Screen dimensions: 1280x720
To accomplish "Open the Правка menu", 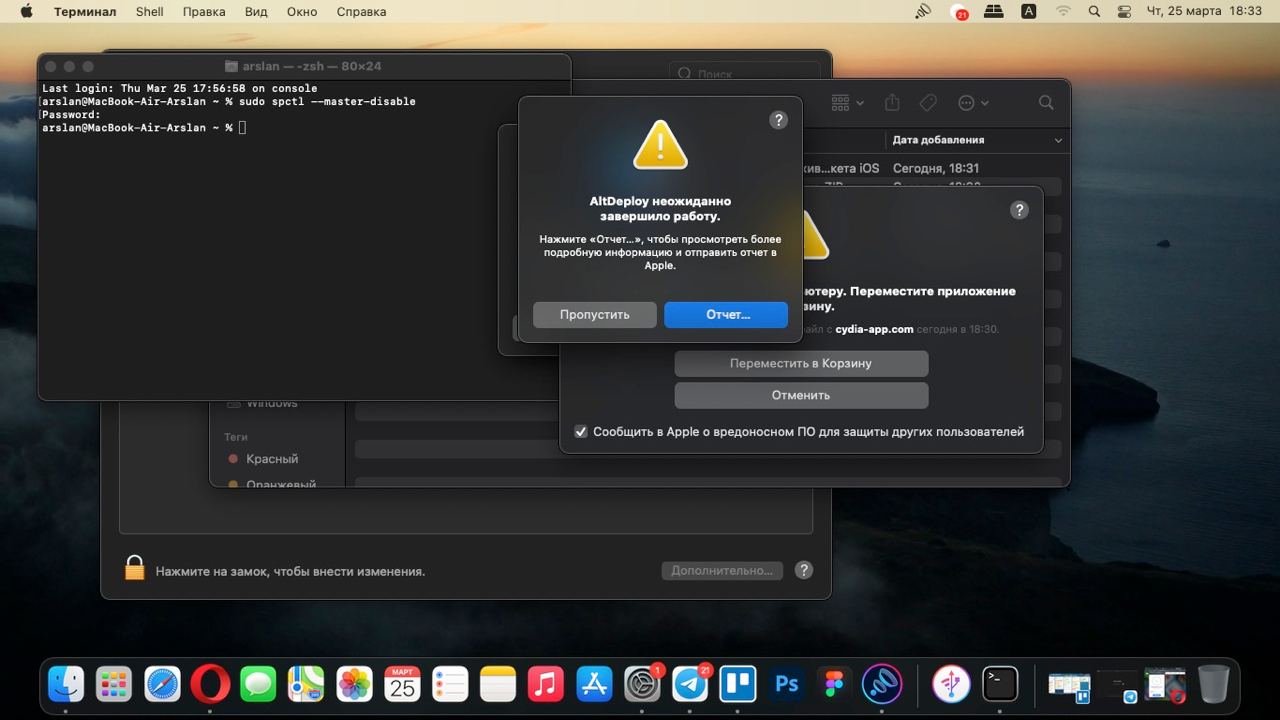I will [204, 12].
